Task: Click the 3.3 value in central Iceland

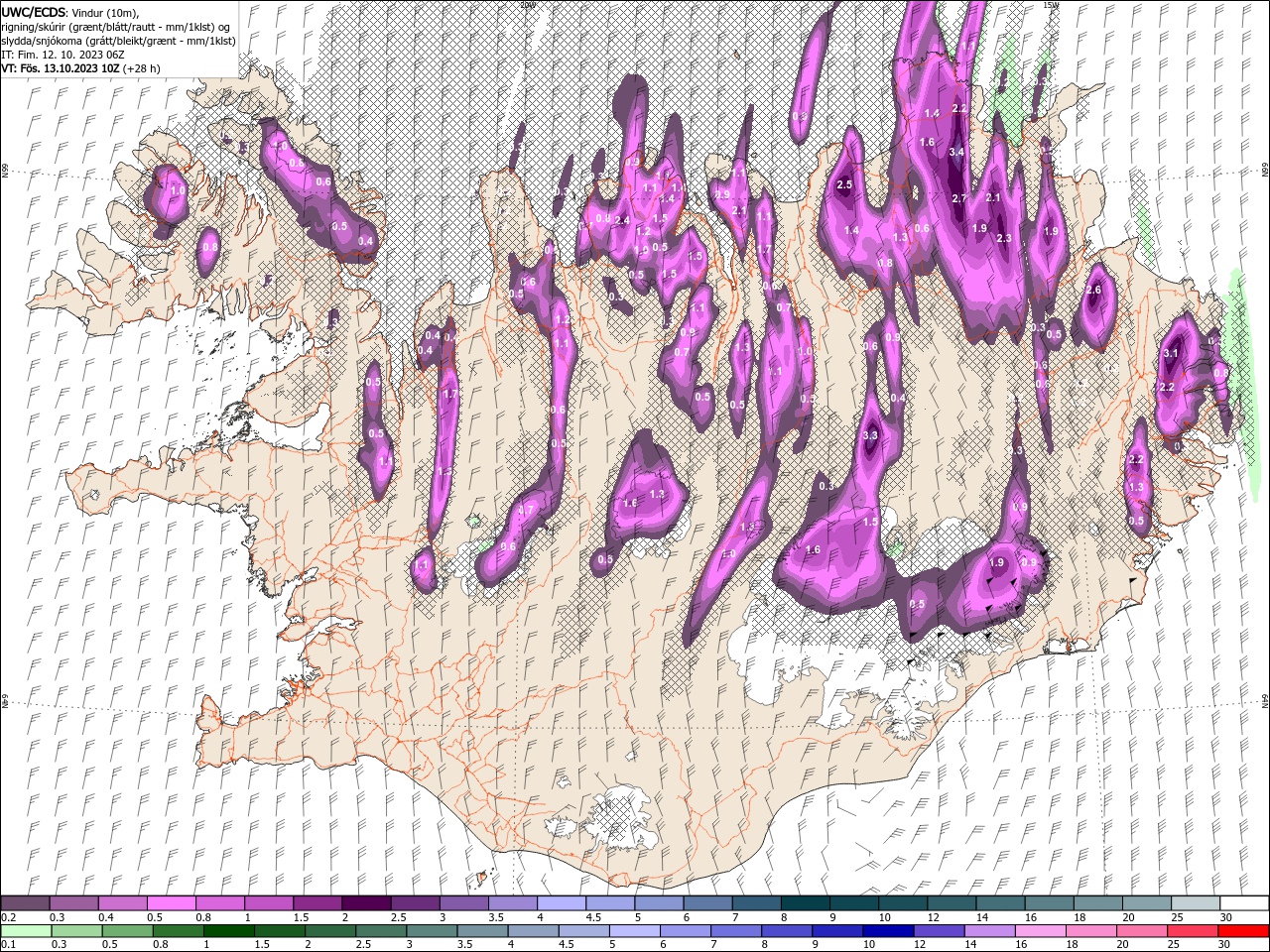Action: [x=870, y=435]
